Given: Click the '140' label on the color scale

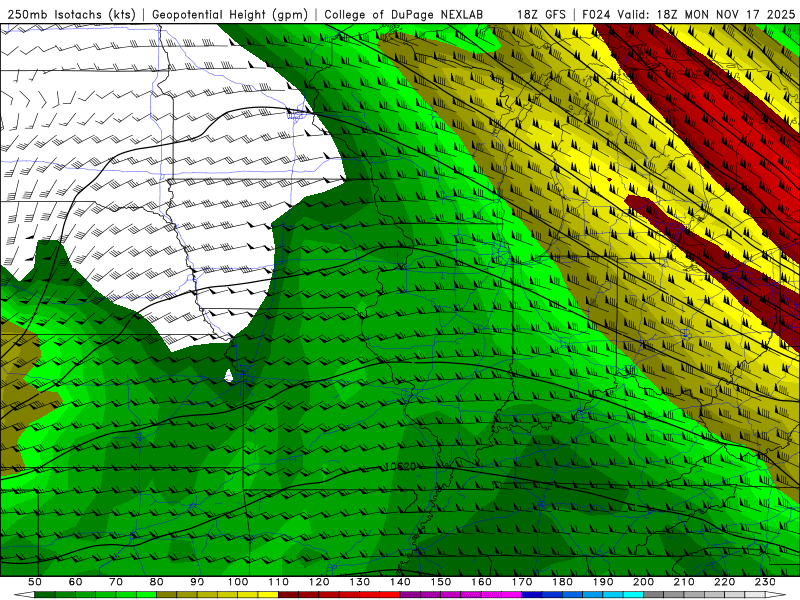Looking at the screenshot, I should 400,582.
